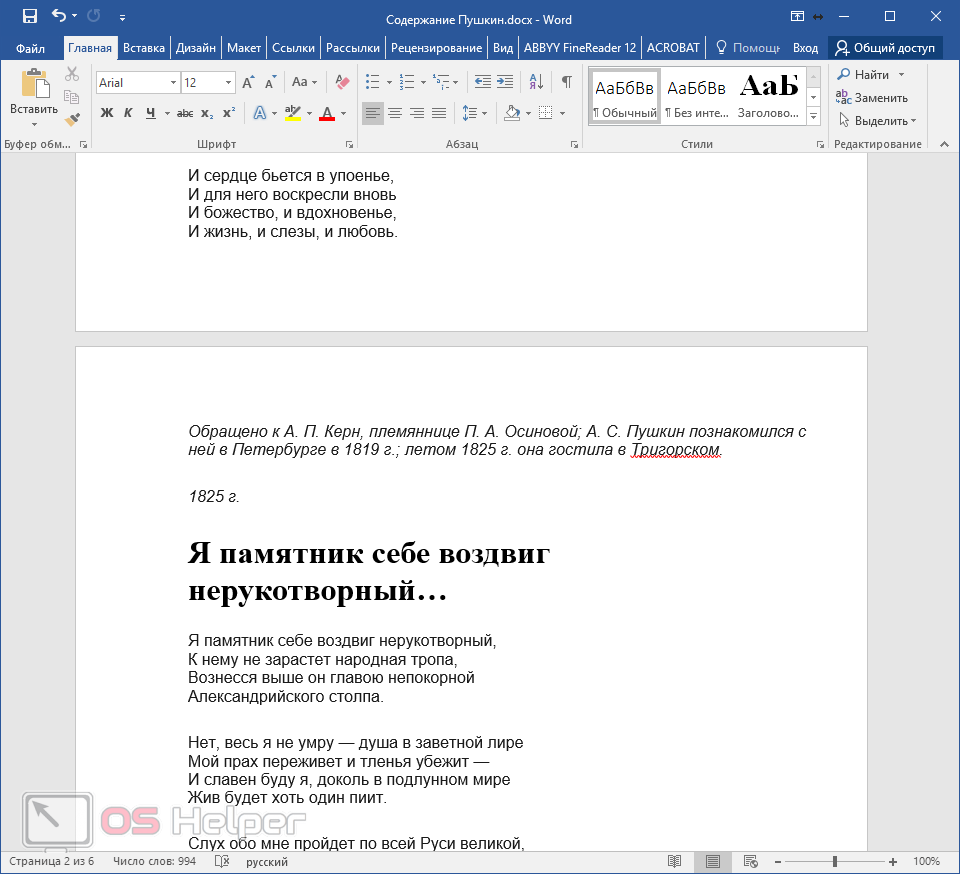This screenshot has height=874, width=960.
Task: Toggle italic formatting (К)
Action: tap(129, 113)
